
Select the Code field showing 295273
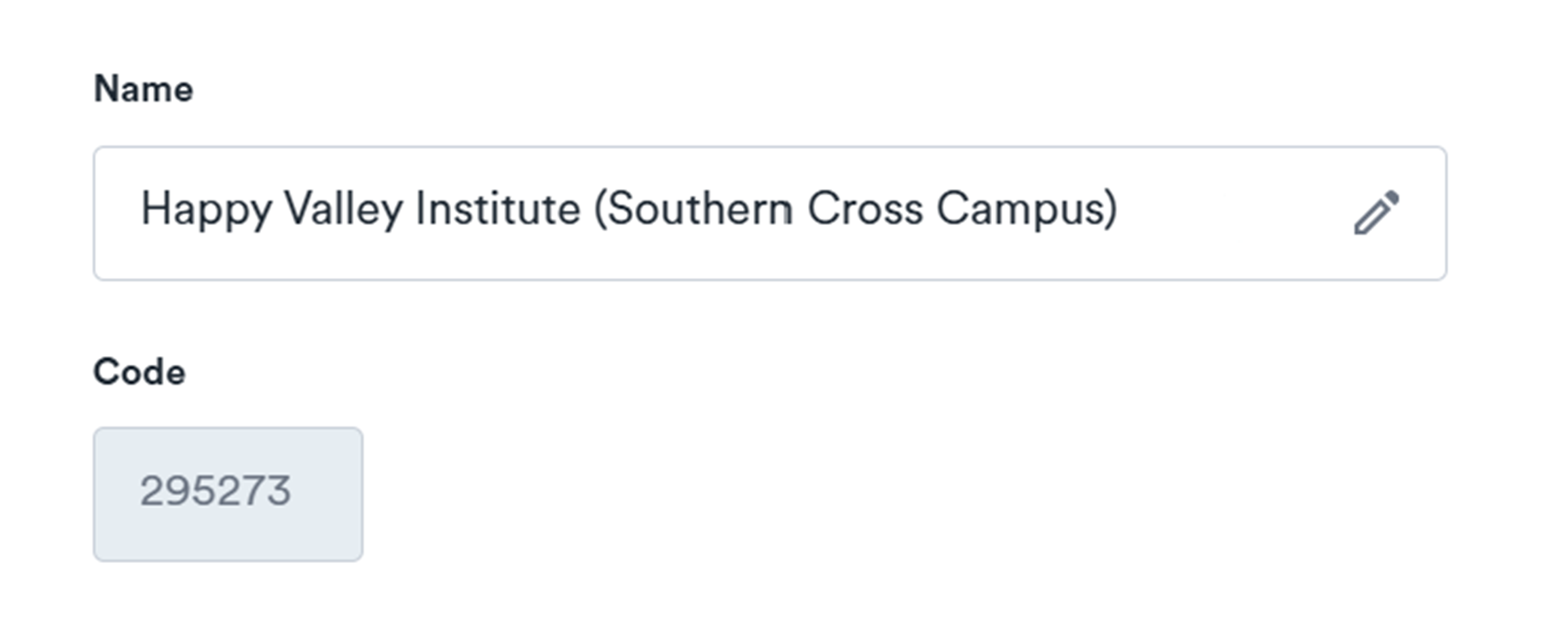(x=228, y=494)
